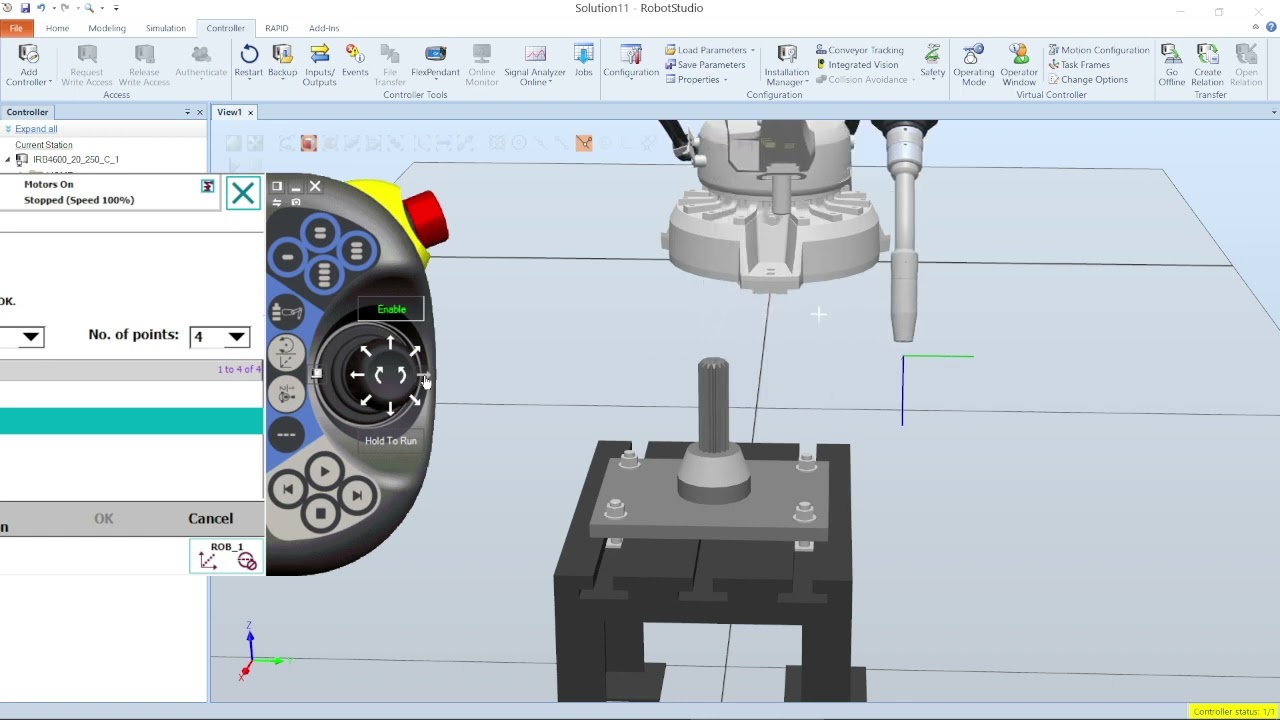Switch to the Modeling ribbon tab
1280x720 pixels.
click(x=107, y=28)
